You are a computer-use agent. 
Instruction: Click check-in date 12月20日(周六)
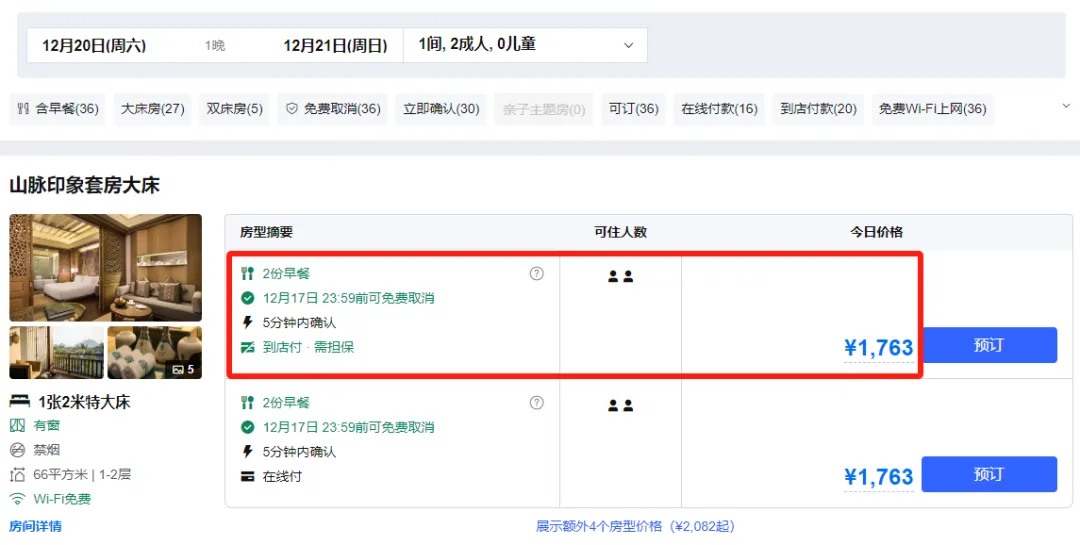click(94, 45)
